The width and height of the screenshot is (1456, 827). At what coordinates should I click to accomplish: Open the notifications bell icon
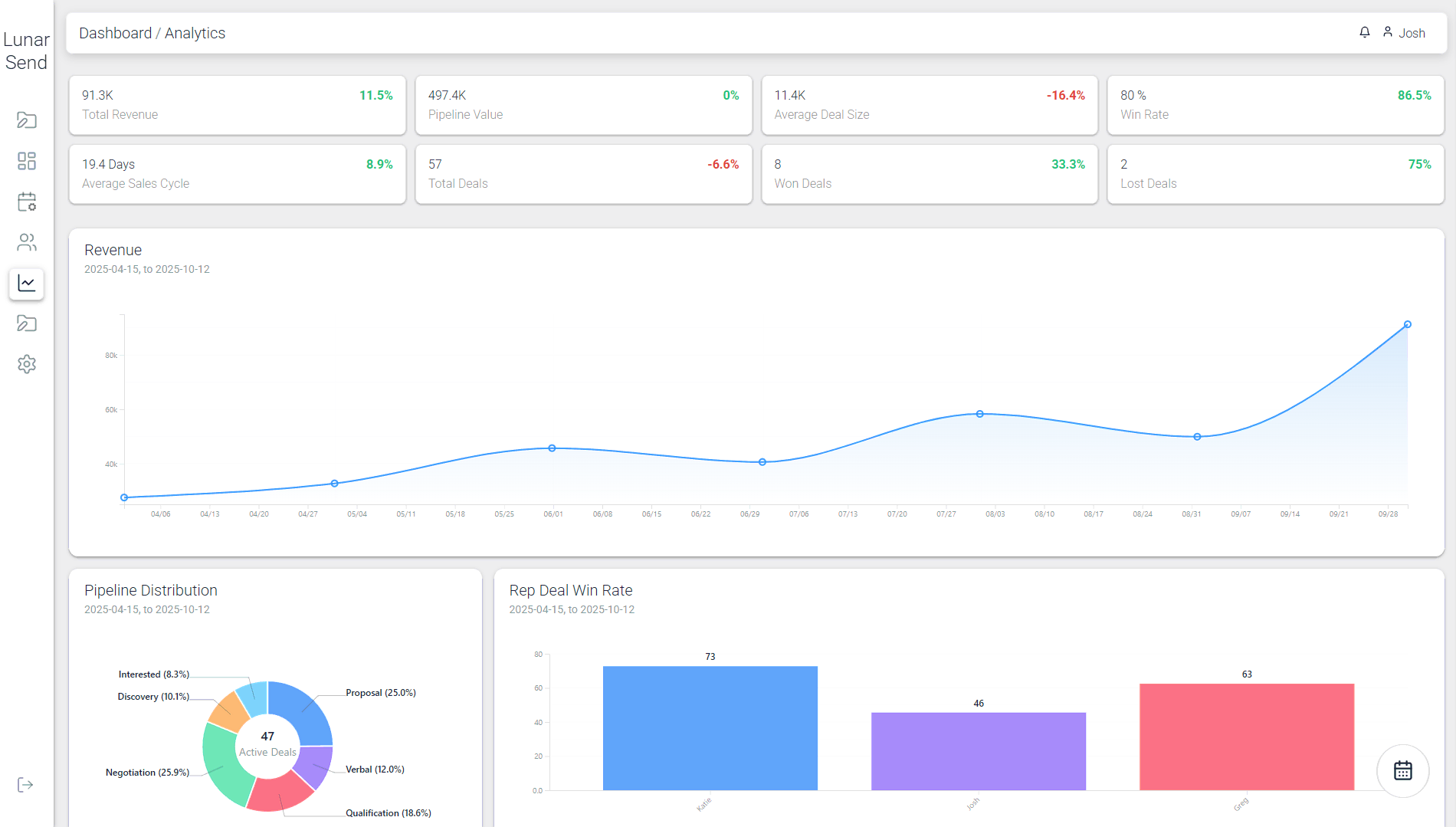(1365, 32)
